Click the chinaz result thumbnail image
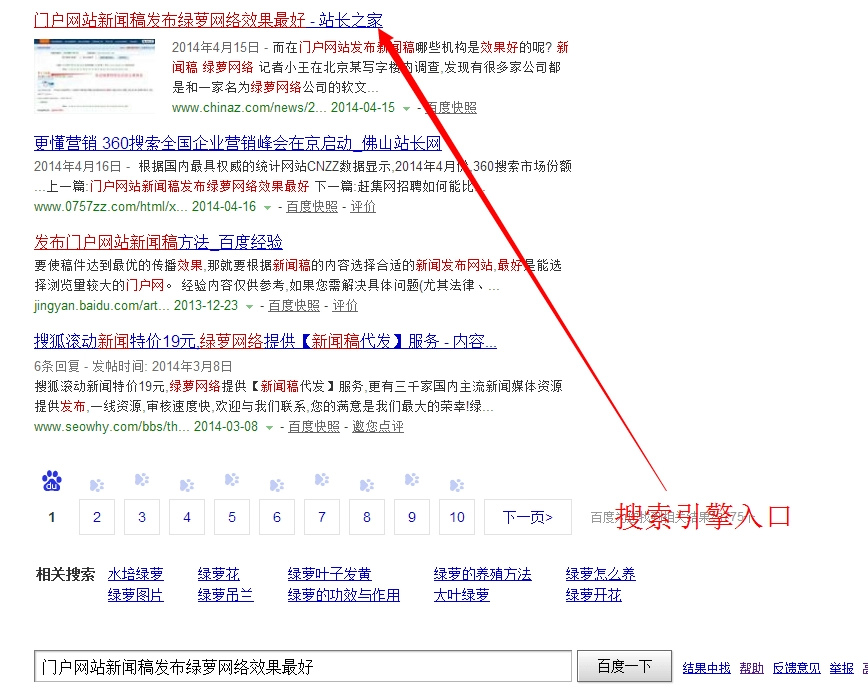868x693 pixels. click(94, 76)
